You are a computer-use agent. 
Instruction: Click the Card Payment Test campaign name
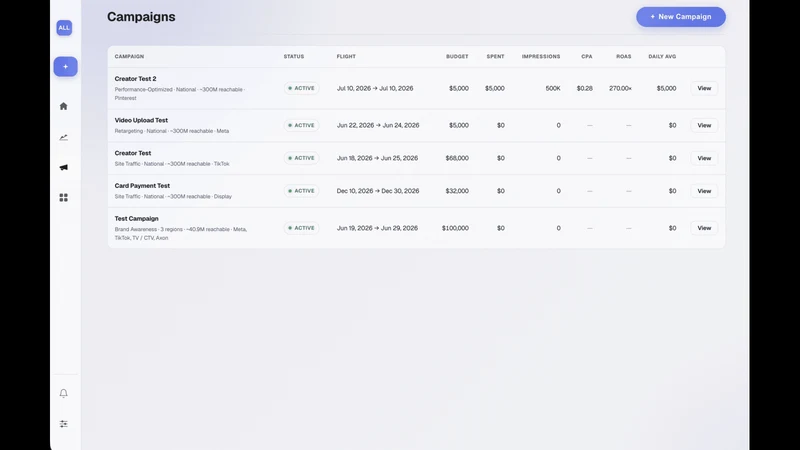coord(142,186)
